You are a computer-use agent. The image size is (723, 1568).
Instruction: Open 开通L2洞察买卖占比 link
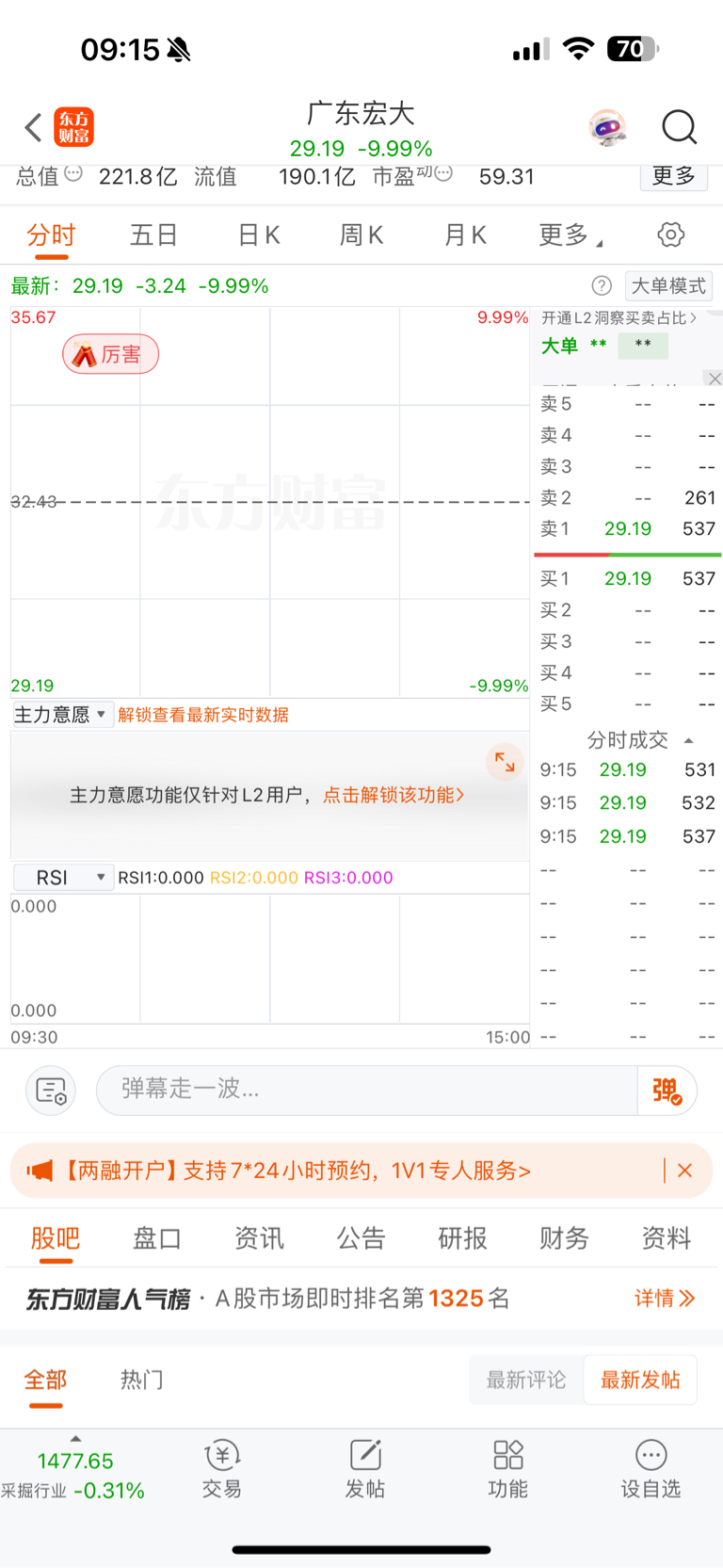(619, 318)
